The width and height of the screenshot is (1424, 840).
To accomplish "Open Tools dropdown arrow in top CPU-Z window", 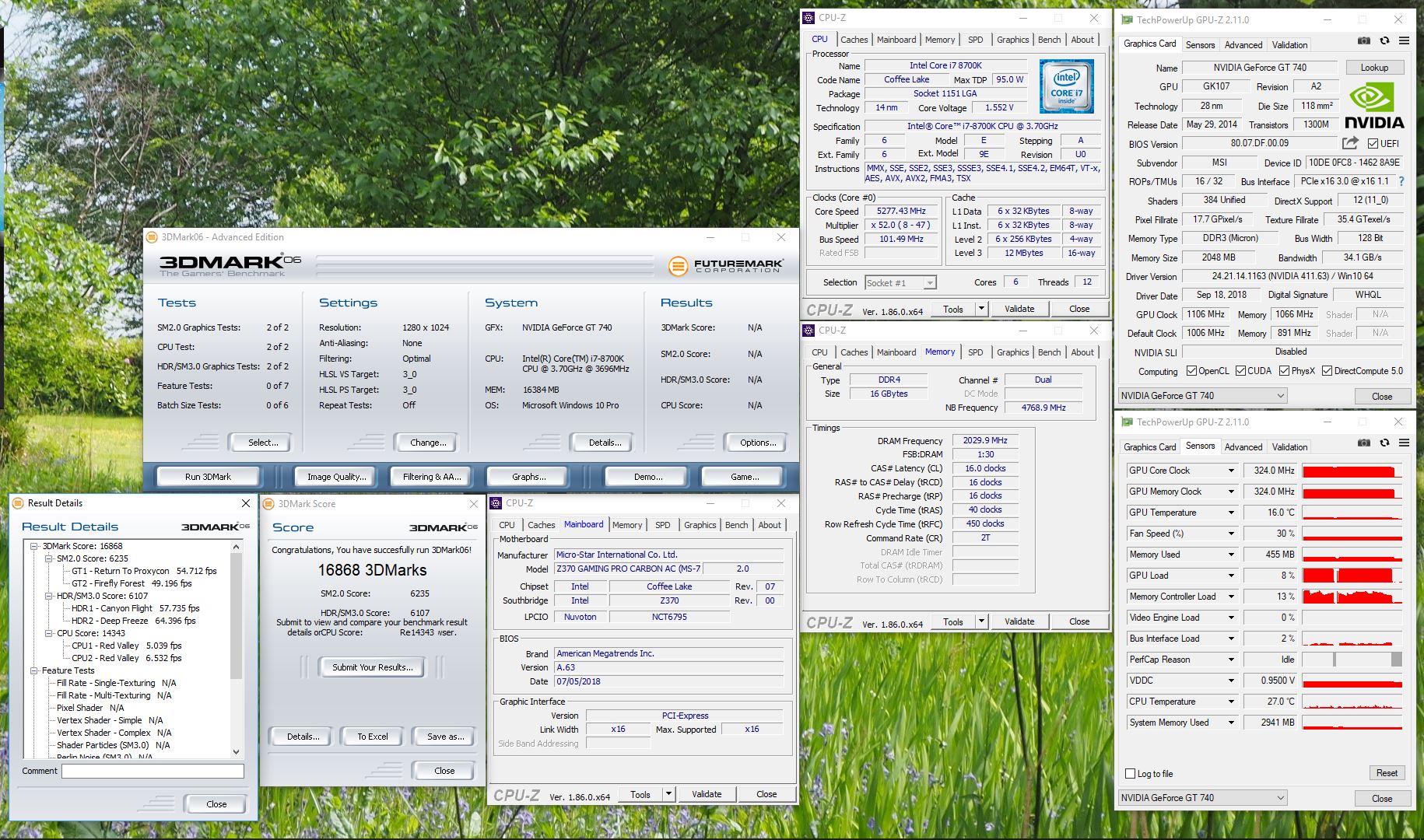I will (982, 309).
